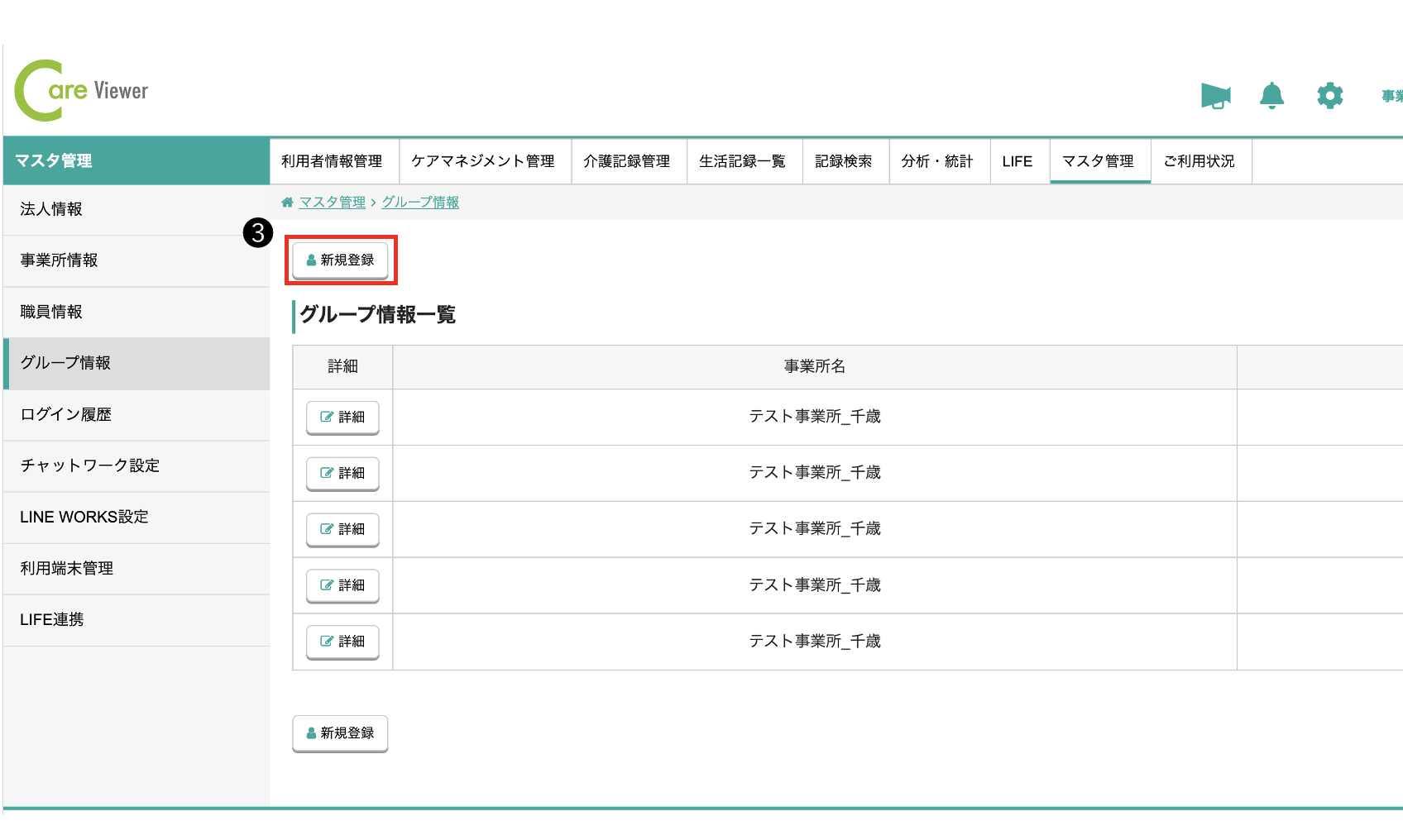1403x840 pixels.
Task: Click the edit pencil icon on the first 詳細 button
Action: 326,418
